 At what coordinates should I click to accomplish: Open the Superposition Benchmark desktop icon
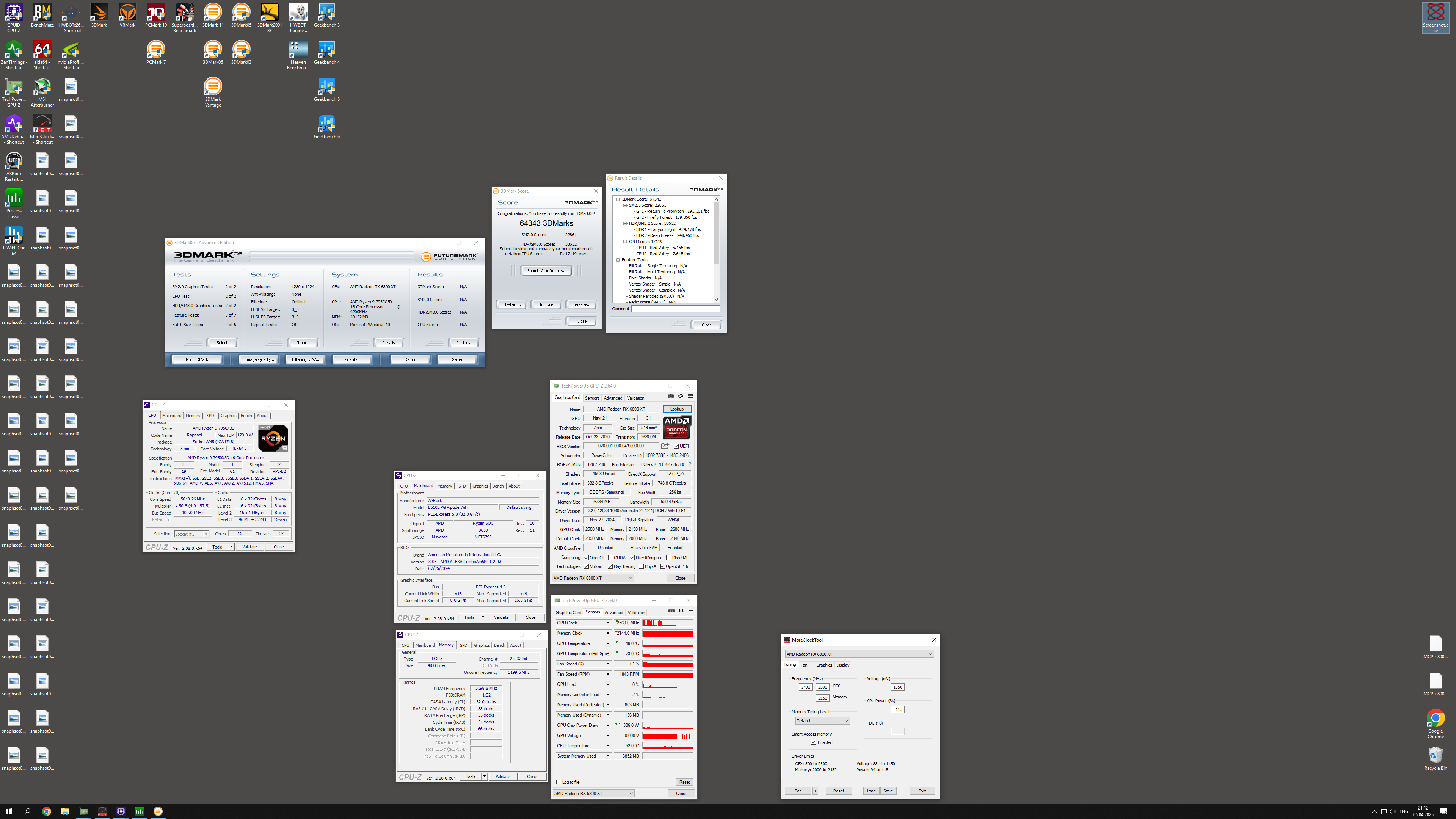[x=184, y=17]
